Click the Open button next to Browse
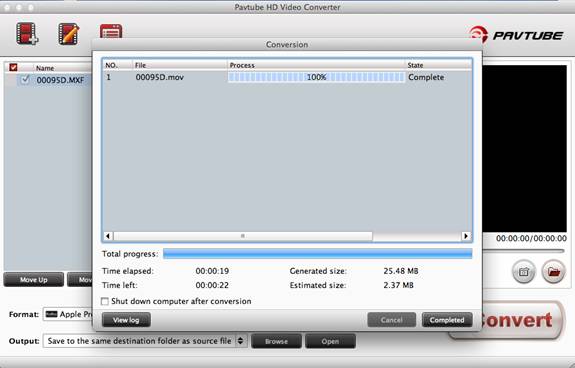This screenshot has width=575, height=368. pos(330,341)
